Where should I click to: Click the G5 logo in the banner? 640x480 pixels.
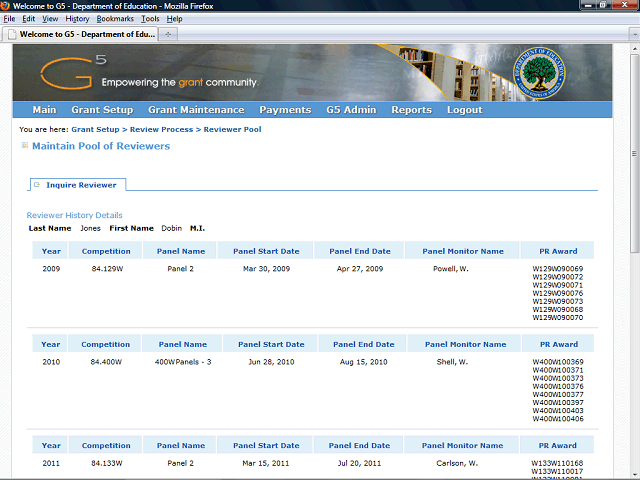[73, 72]
